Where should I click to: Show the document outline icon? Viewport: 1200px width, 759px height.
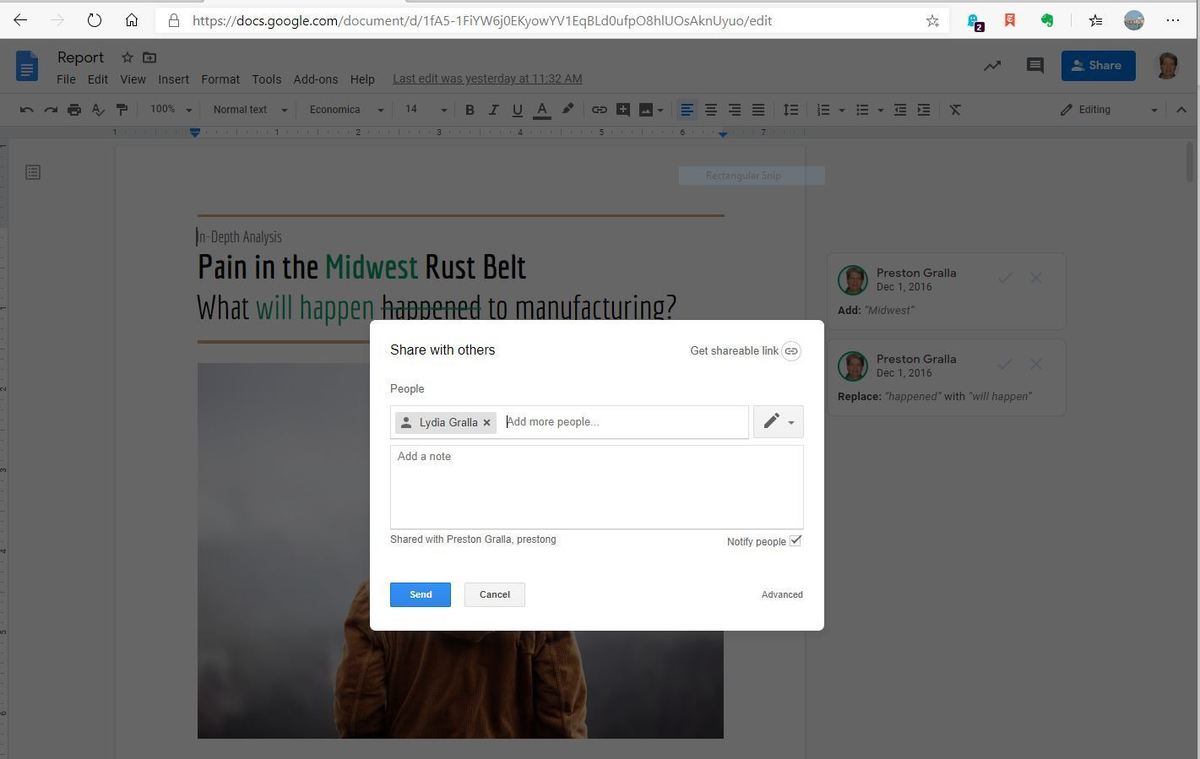click(33, 173)
